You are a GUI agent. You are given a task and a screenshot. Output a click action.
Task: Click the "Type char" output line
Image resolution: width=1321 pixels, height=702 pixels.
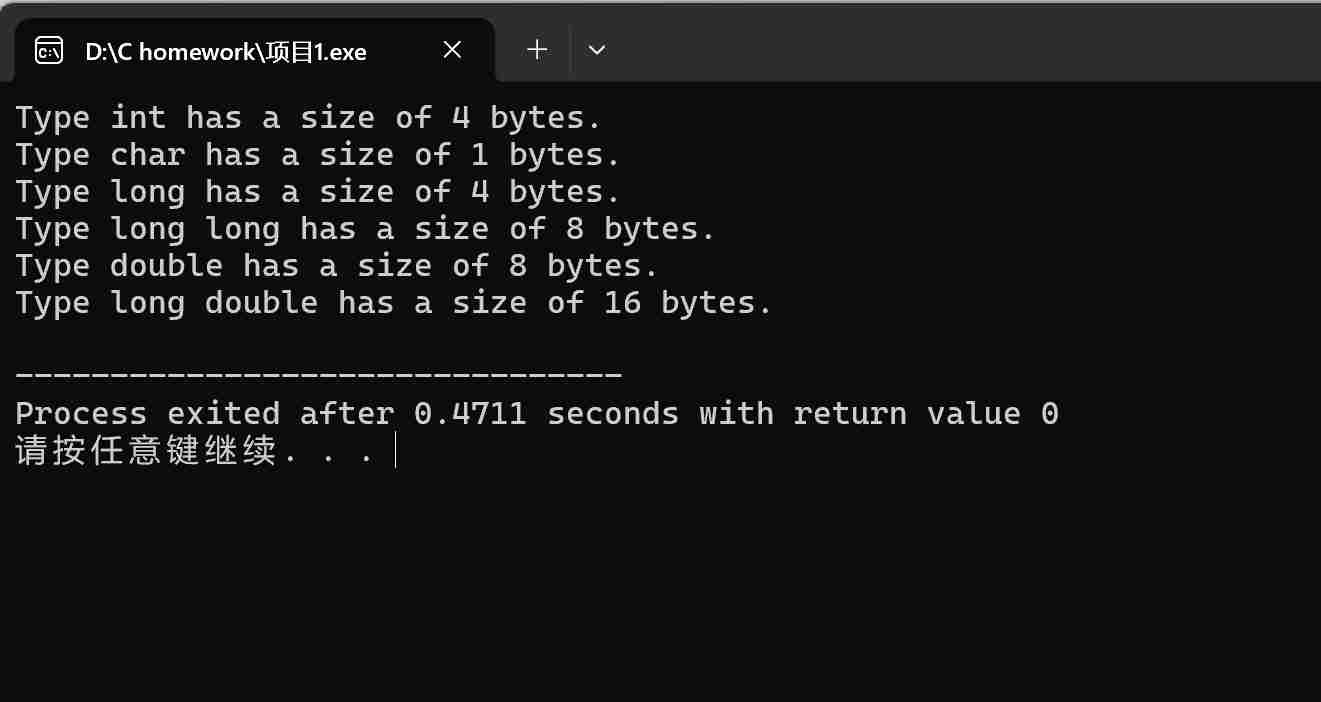317,155
